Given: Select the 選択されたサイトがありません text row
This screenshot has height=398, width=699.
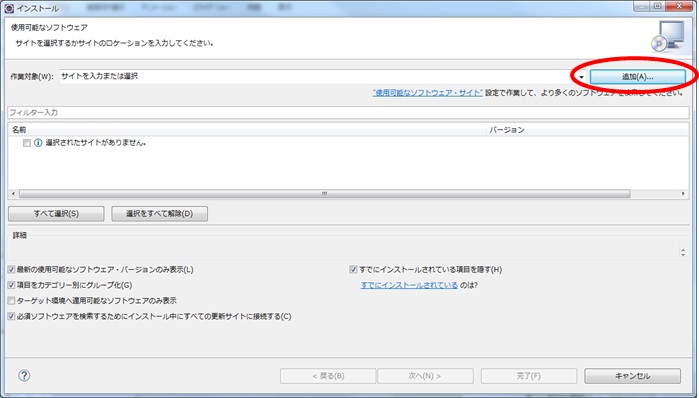Looking at the screenshot, I should pos(96,143).
